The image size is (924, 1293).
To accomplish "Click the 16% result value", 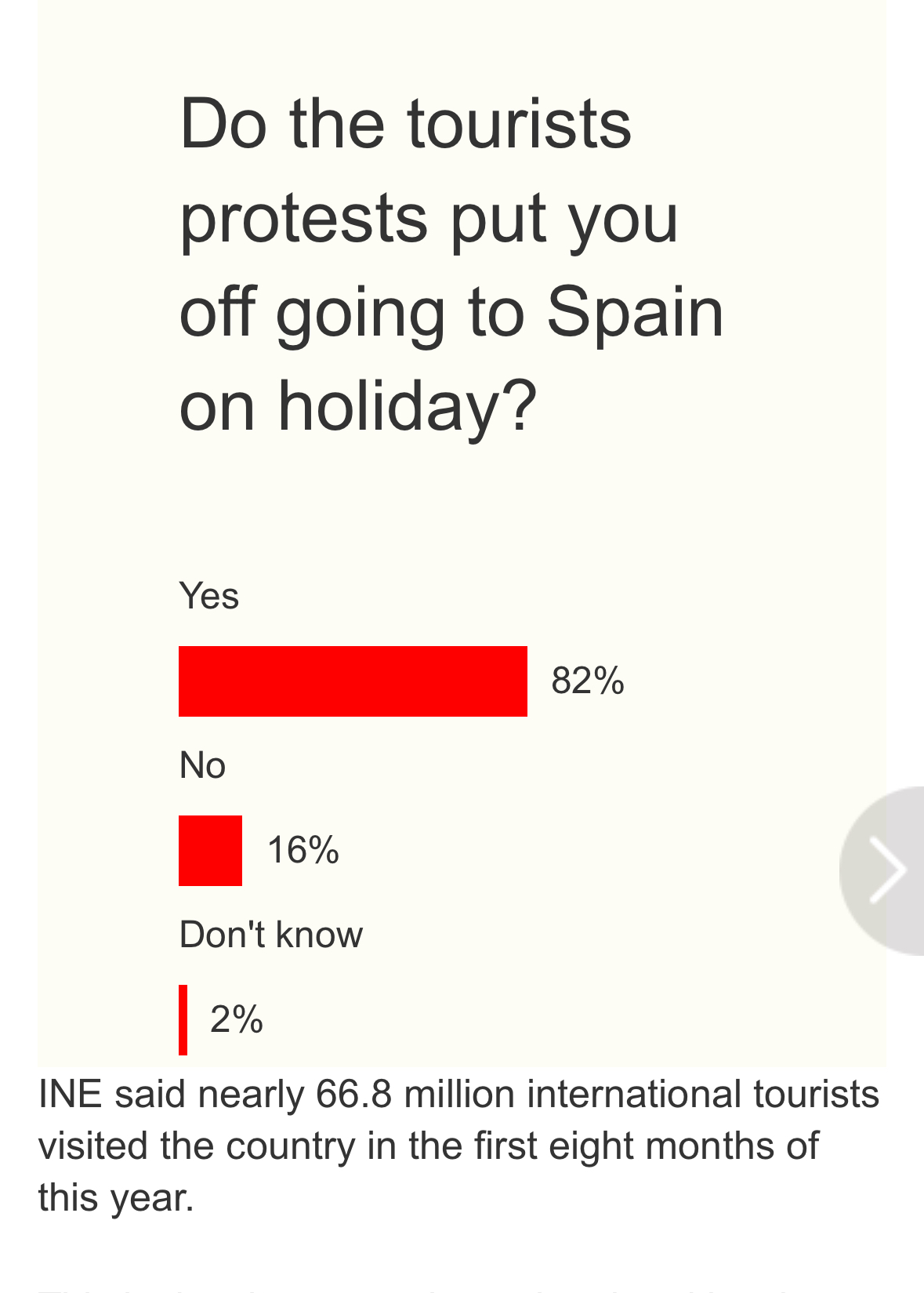I will point(303,850).
